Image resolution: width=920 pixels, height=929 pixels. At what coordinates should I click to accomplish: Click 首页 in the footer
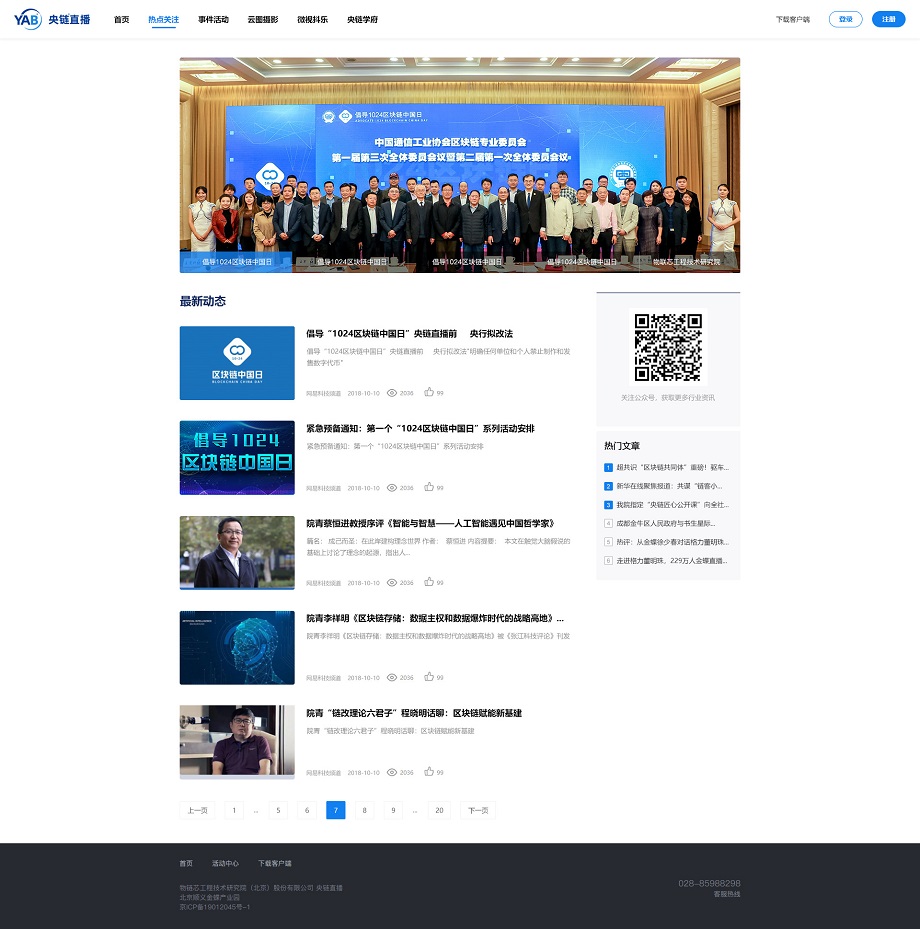coord(186,863)
